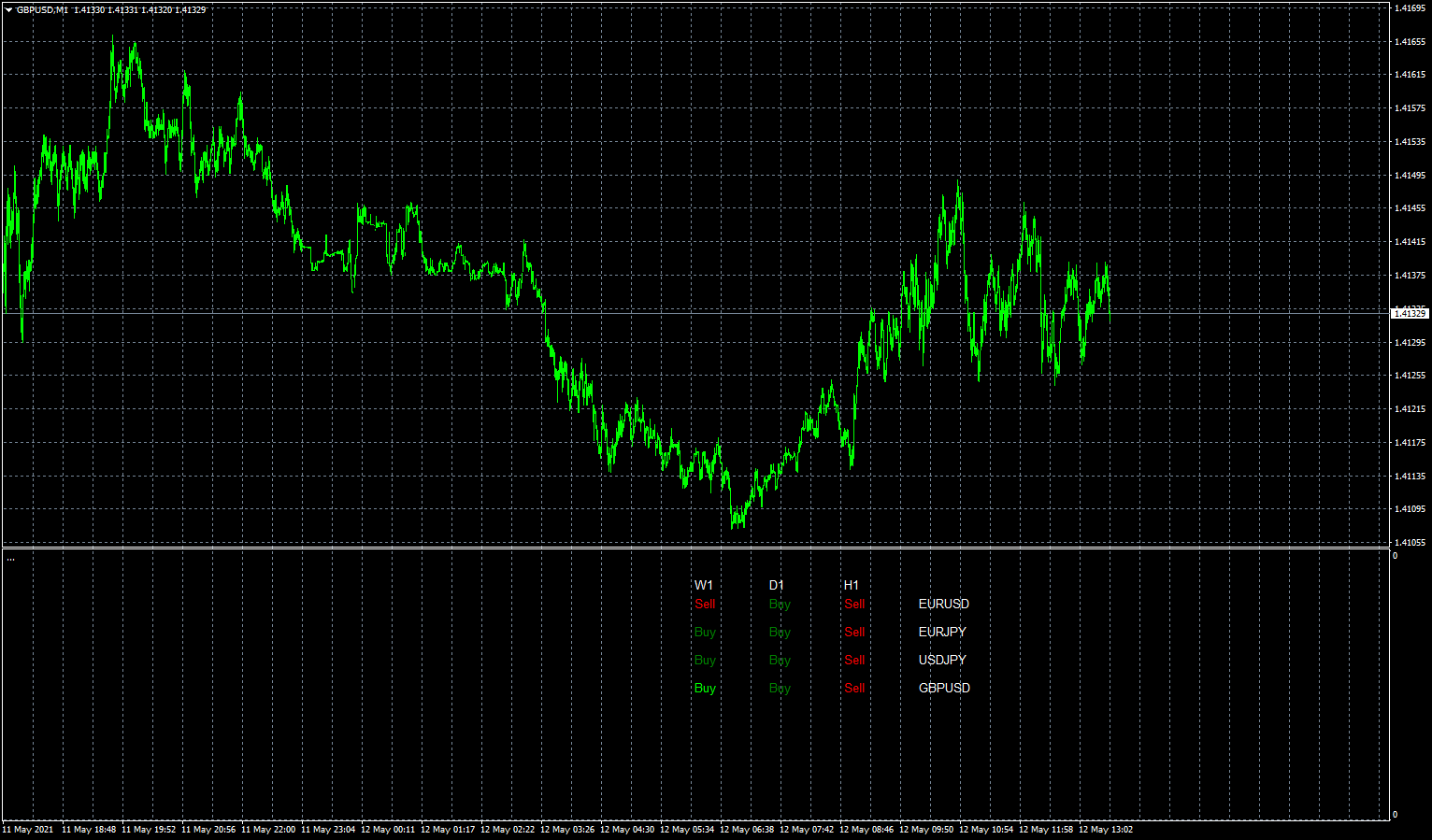
Task: Click the 12 May 02:22 time label
Action: click(508, 829)
